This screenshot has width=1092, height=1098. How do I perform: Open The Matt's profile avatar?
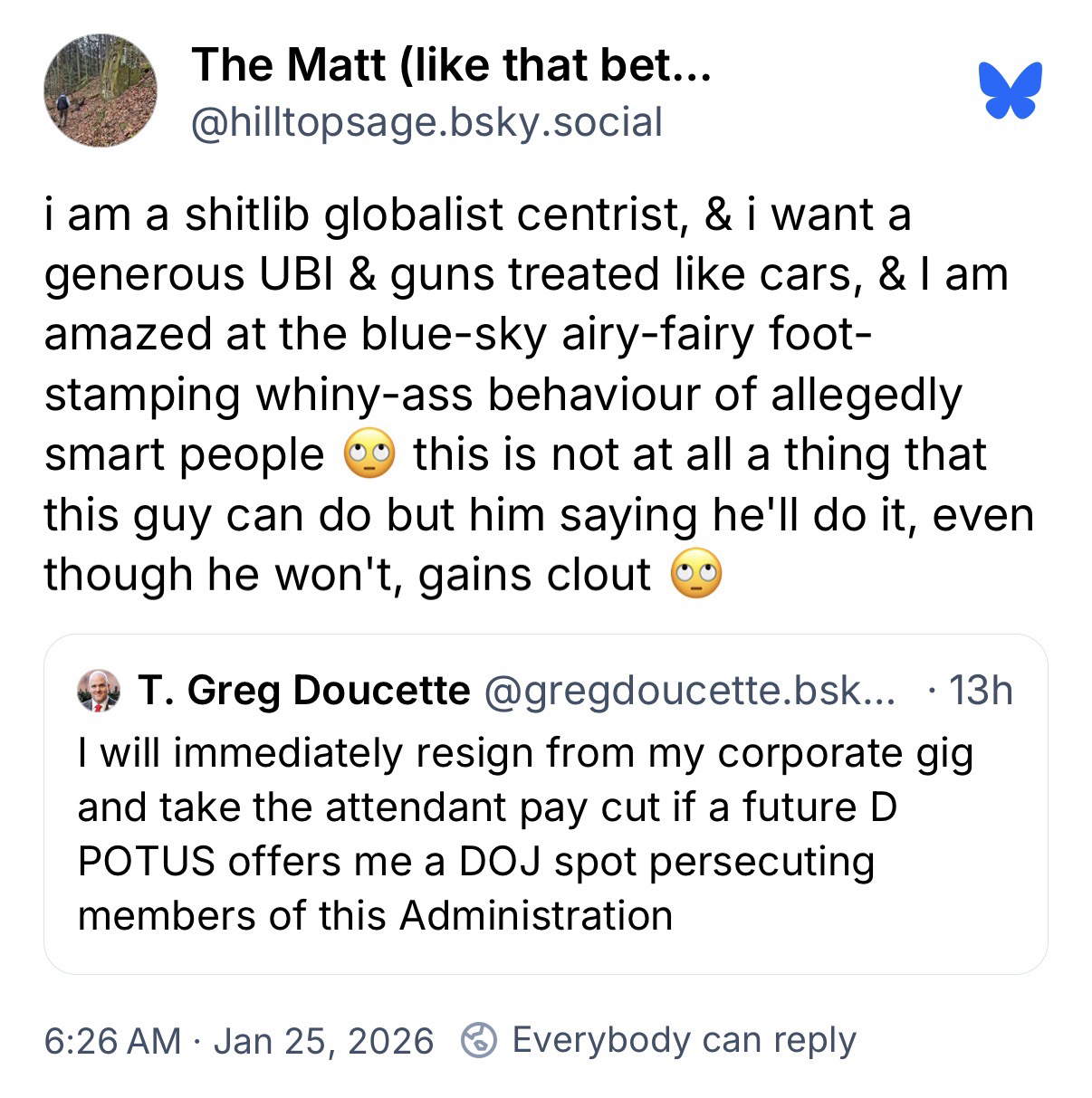[101, 91]
